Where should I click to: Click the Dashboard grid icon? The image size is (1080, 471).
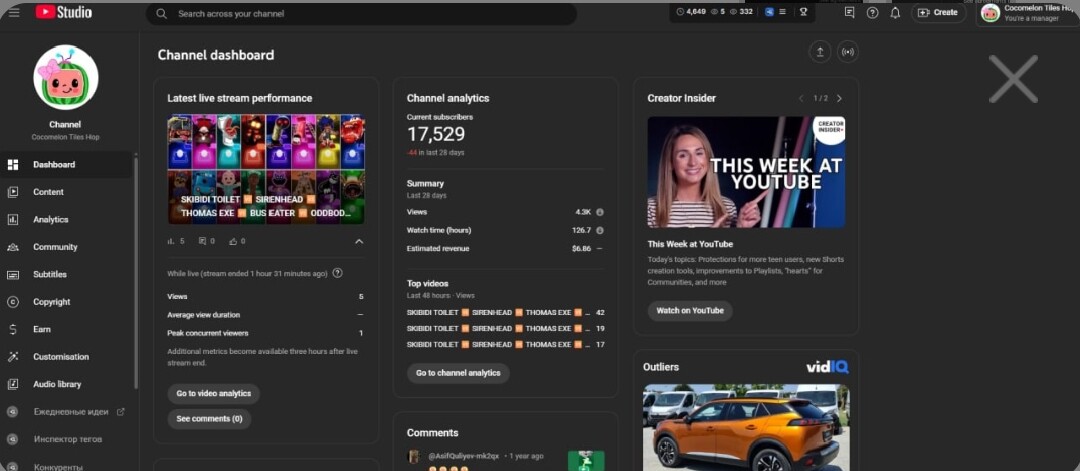pyautogui.click(x=12, y=165)
